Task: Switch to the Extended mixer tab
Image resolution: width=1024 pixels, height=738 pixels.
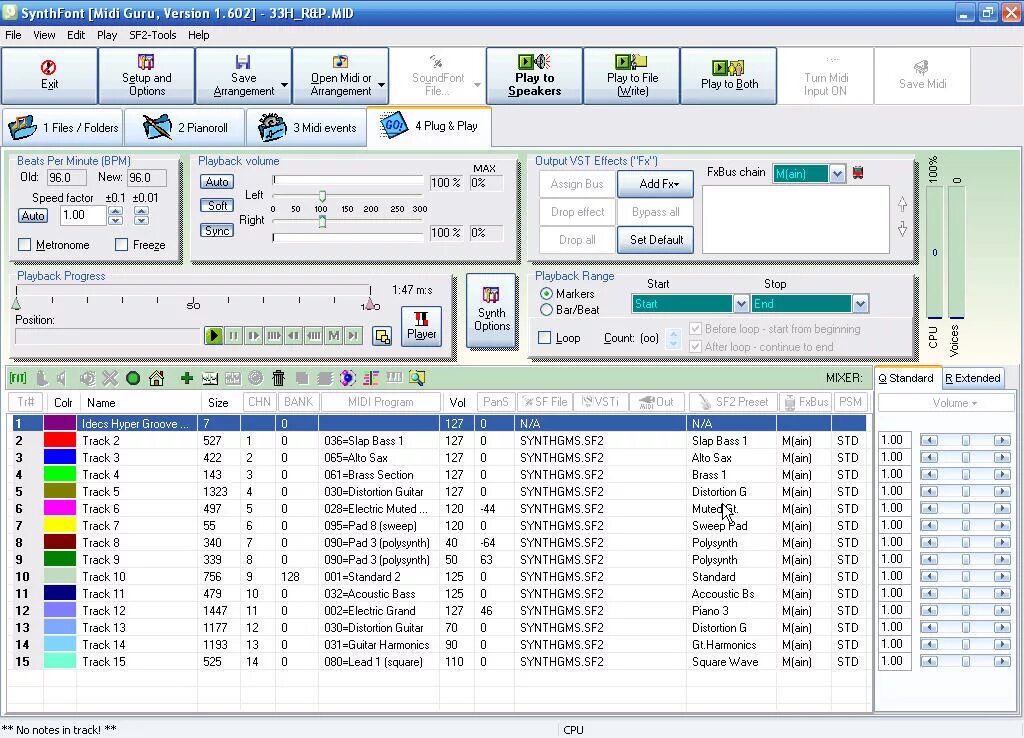Action: click(972, 378)
